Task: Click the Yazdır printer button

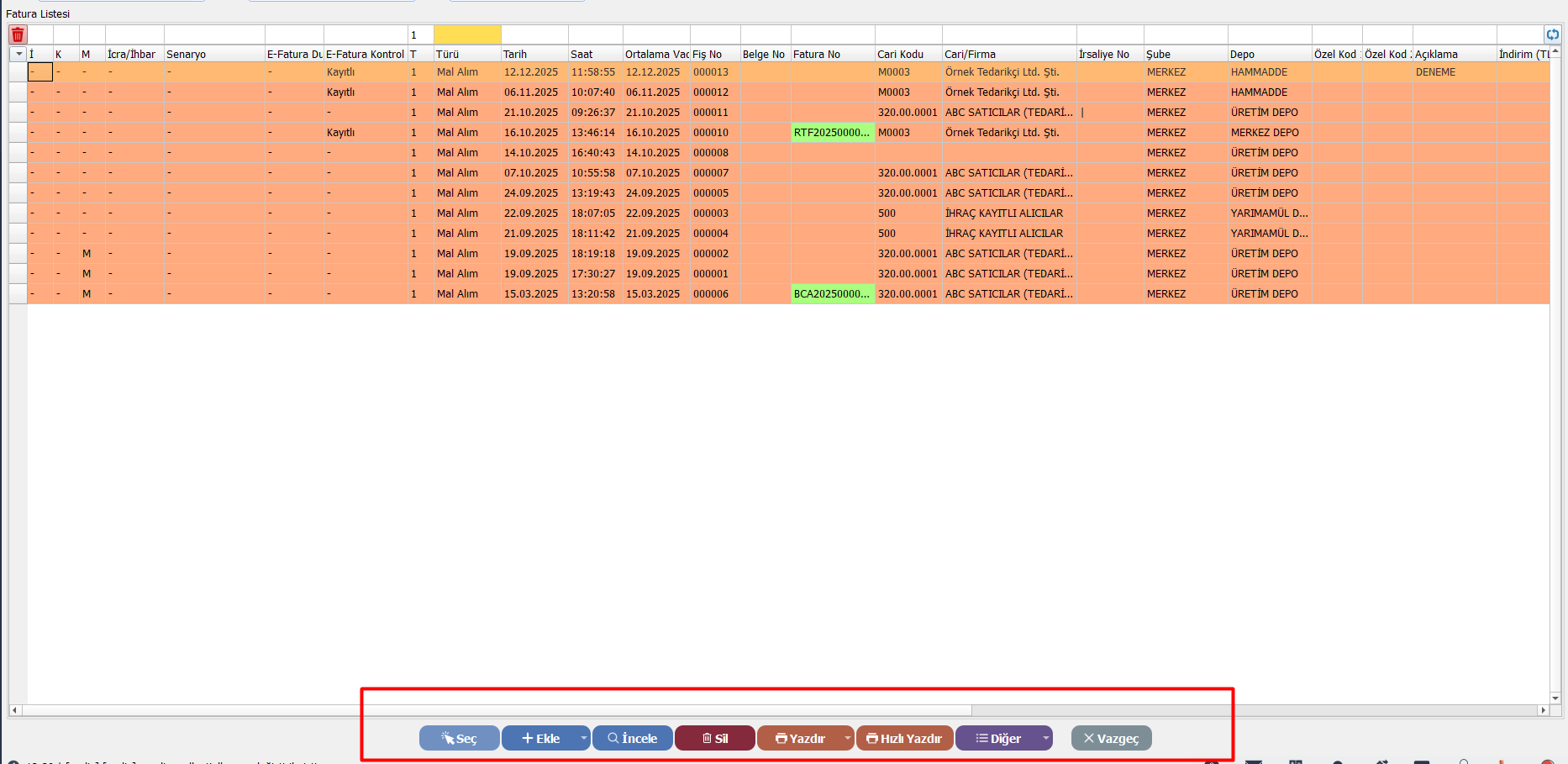Action: [799, 738]
